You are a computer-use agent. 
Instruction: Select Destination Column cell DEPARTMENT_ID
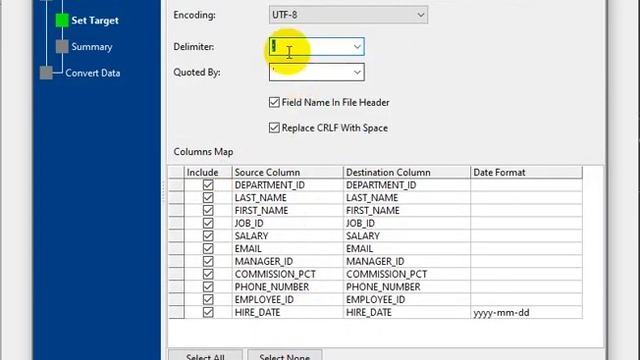tap(407, 185)
